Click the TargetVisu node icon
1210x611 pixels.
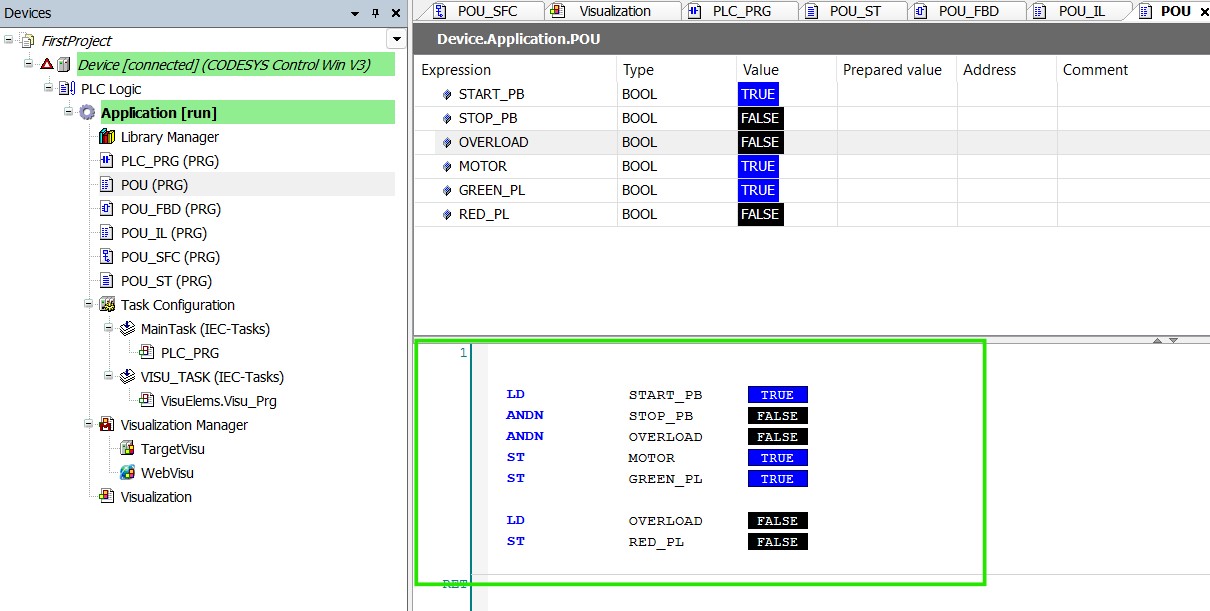pyautogui.click(x=127, y=449)
